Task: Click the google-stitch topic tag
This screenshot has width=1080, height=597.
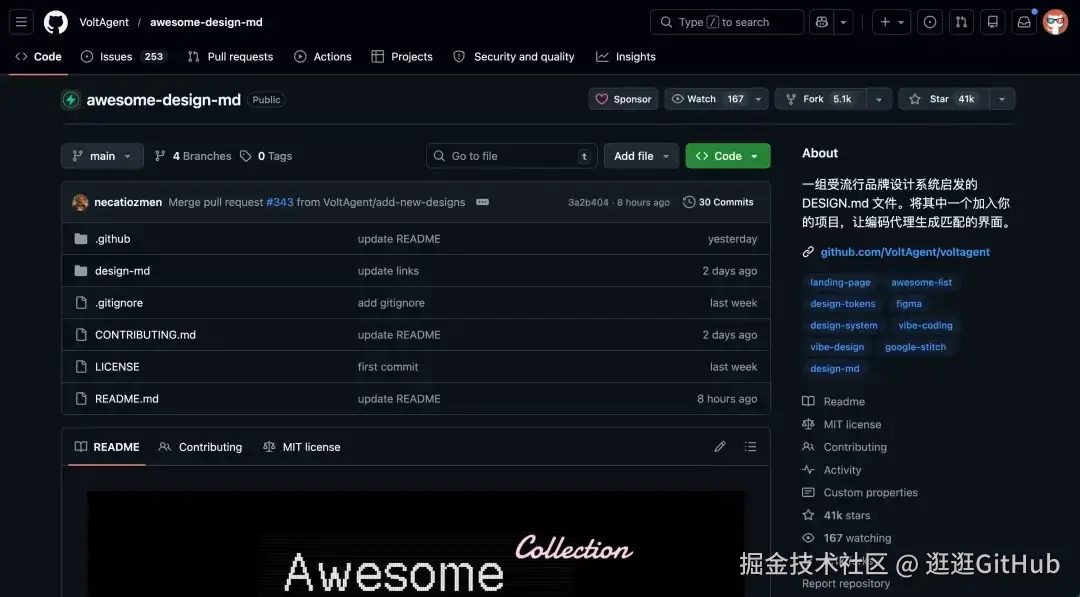Action: pyautogui.click(x=915, y=347)
